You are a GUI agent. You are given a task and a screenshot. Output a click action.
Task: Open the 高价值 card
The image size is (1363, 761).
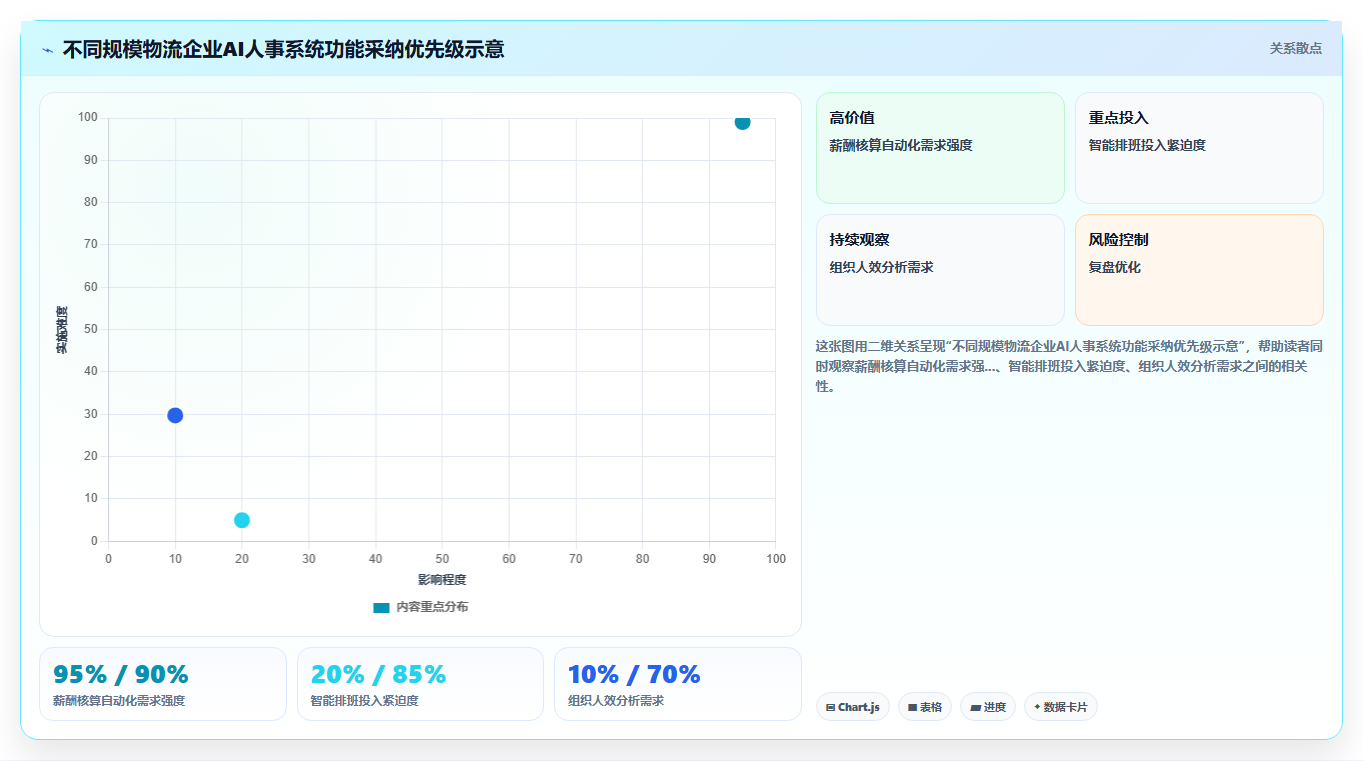pos(940,148)
